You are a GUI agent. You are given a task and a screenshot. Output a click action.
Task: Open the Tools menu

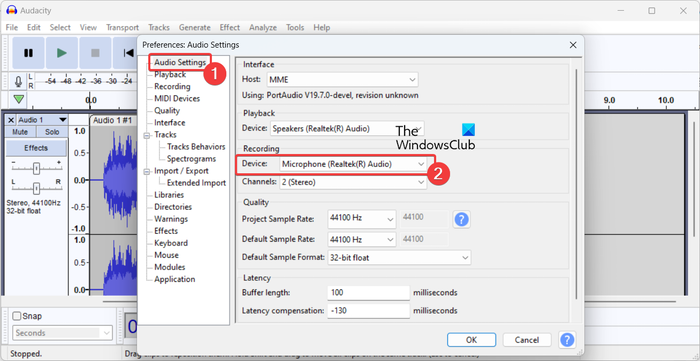[295, 27]
